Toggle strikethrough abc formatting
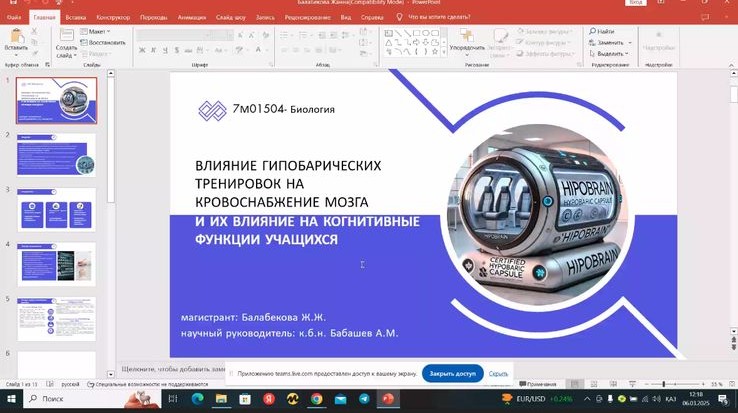This screenshot has width=738, height=413. coord(188,50)
